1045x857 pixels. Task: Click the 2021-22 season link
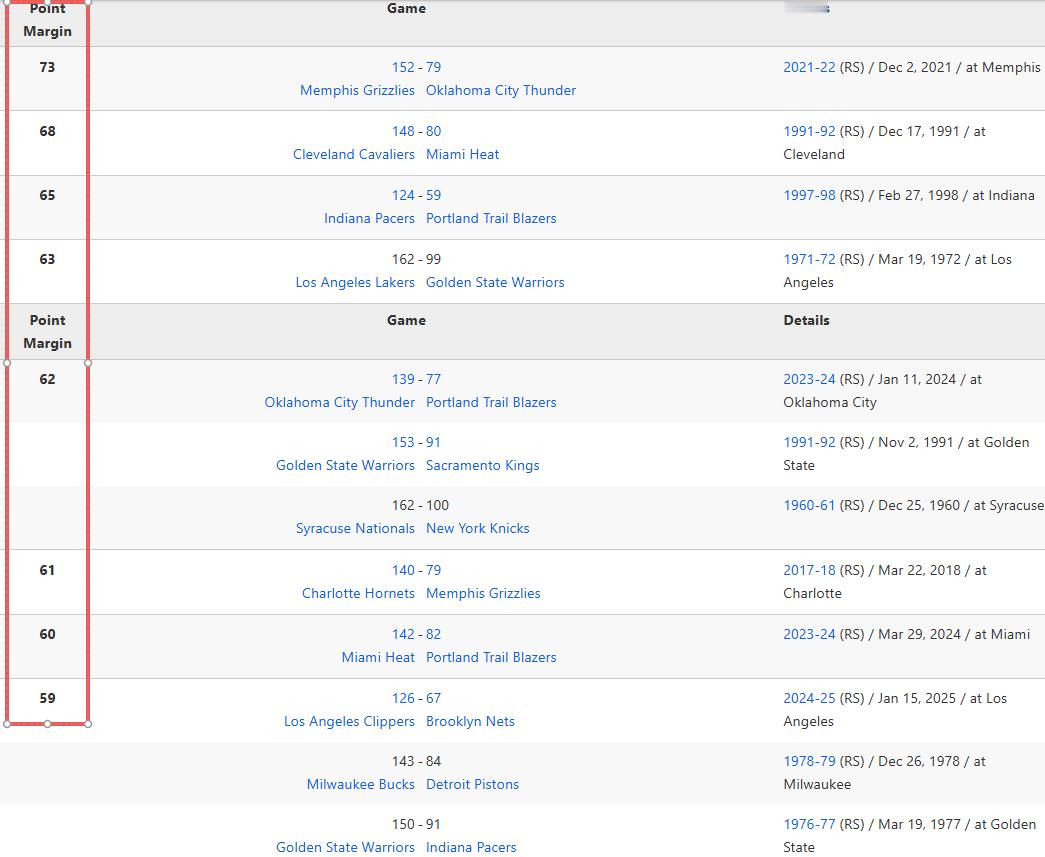pos(809,67)
